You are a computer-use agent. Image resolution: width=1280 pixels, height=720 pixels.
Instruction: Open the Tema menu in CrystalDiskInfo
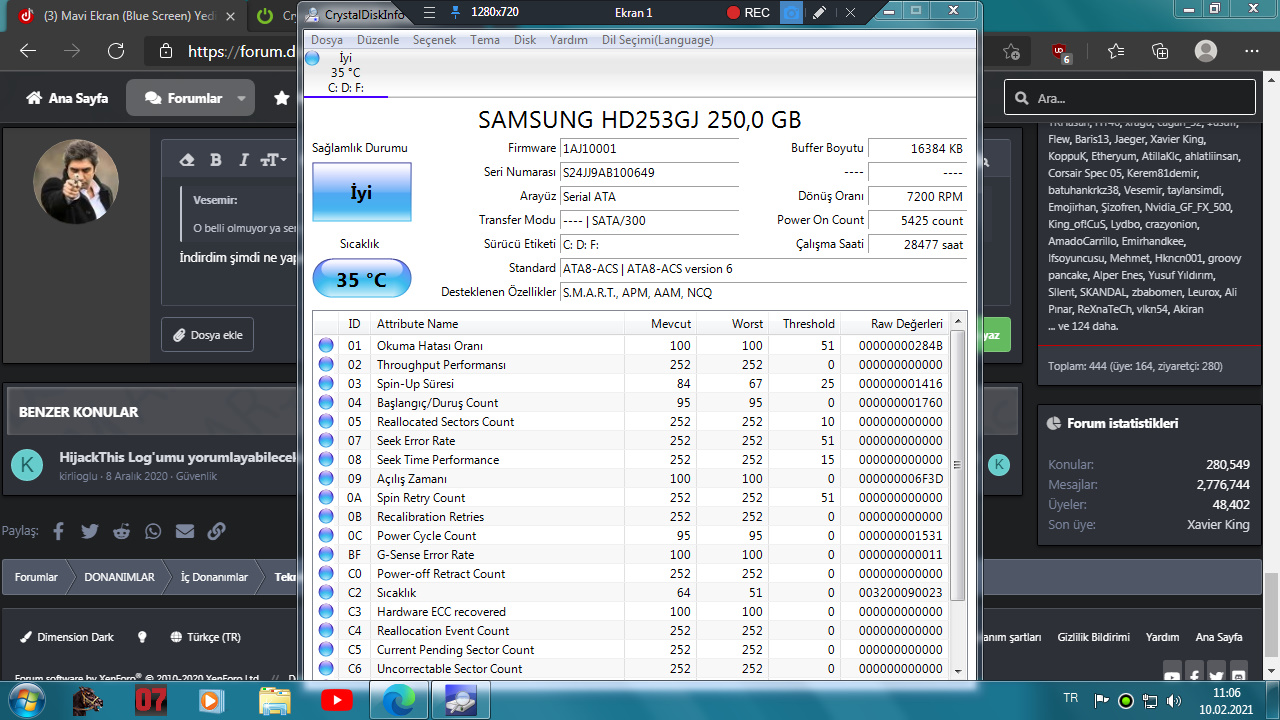coord(485,40)
